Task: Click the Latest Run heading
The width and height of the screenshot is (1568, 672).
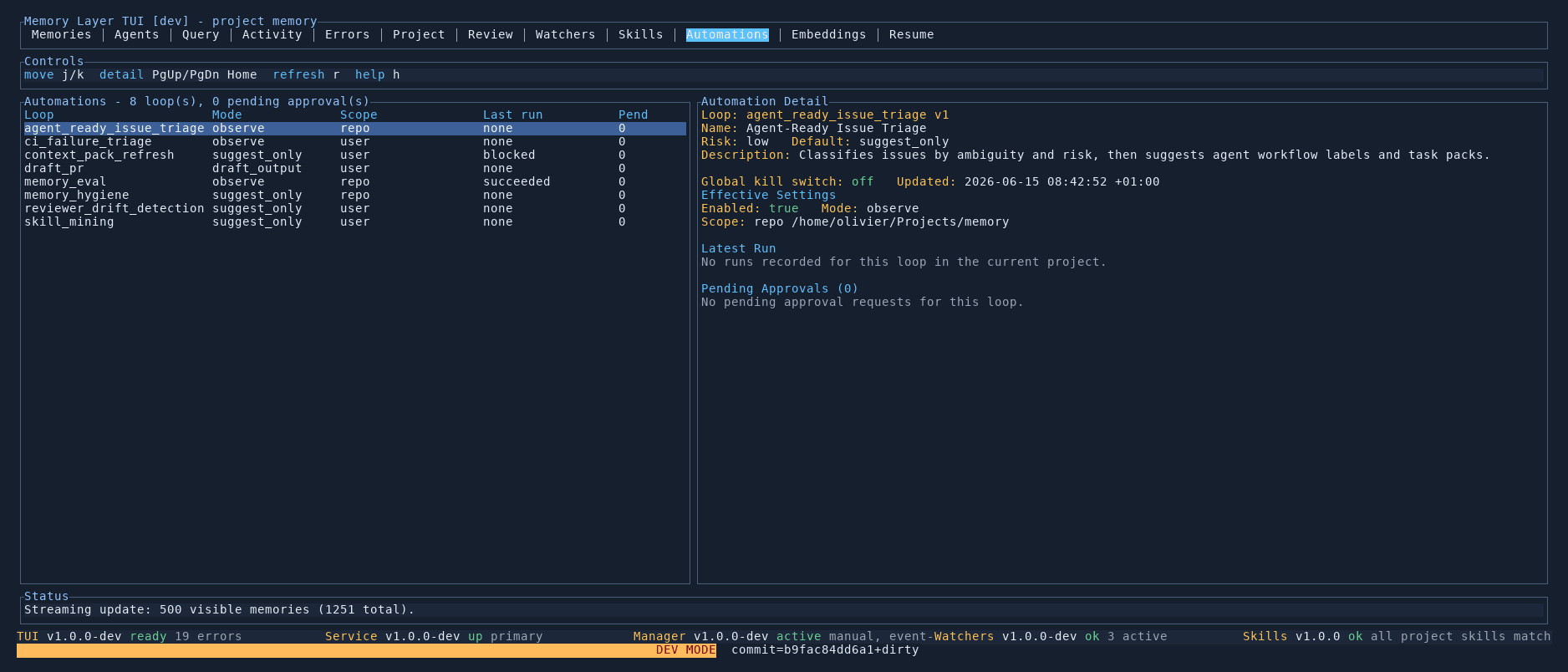Action: pyautogui.click(x=738, y=248)
